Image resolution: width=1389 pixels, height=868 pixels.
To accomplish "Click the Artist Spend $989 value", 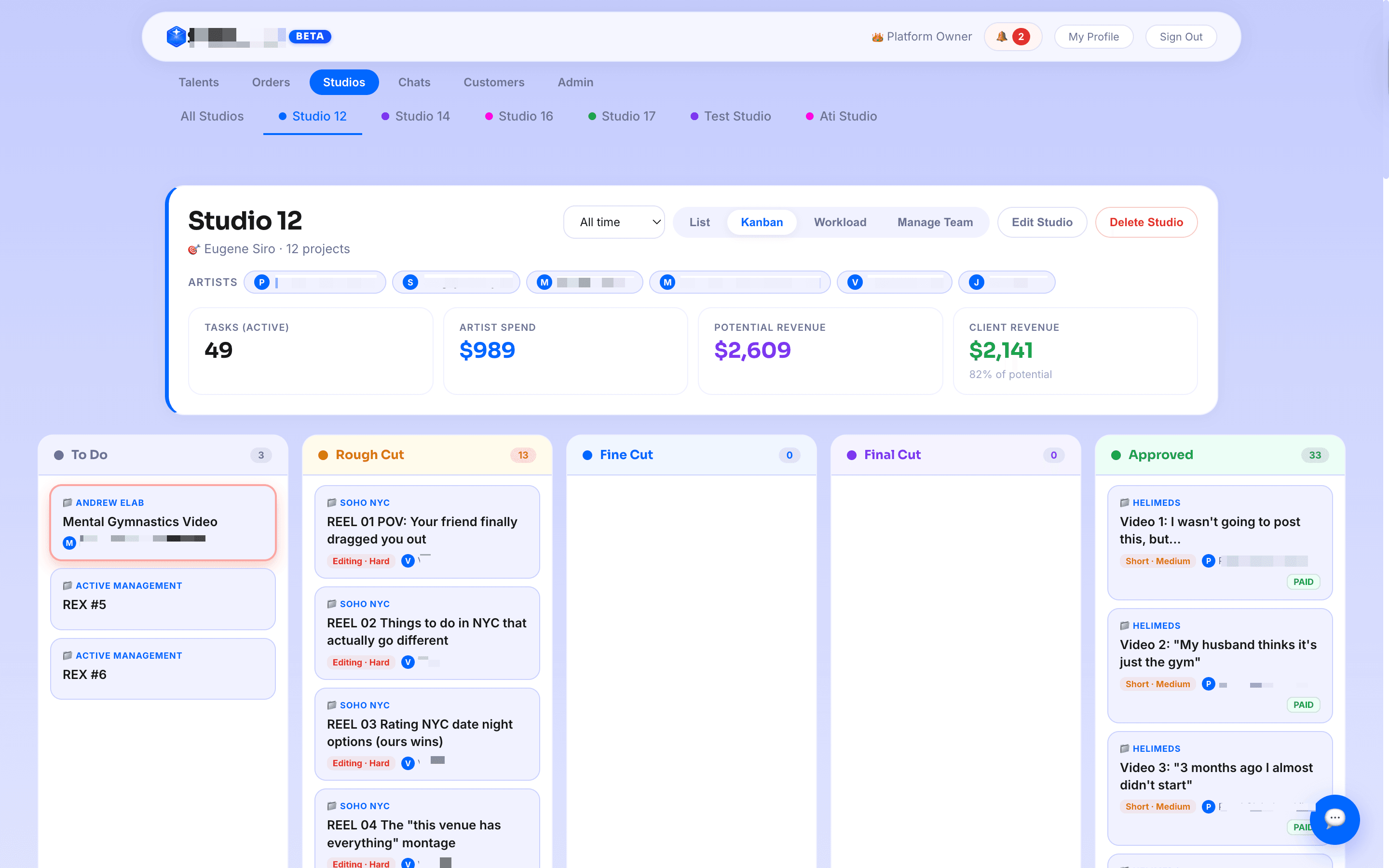I will click(487, 350).
